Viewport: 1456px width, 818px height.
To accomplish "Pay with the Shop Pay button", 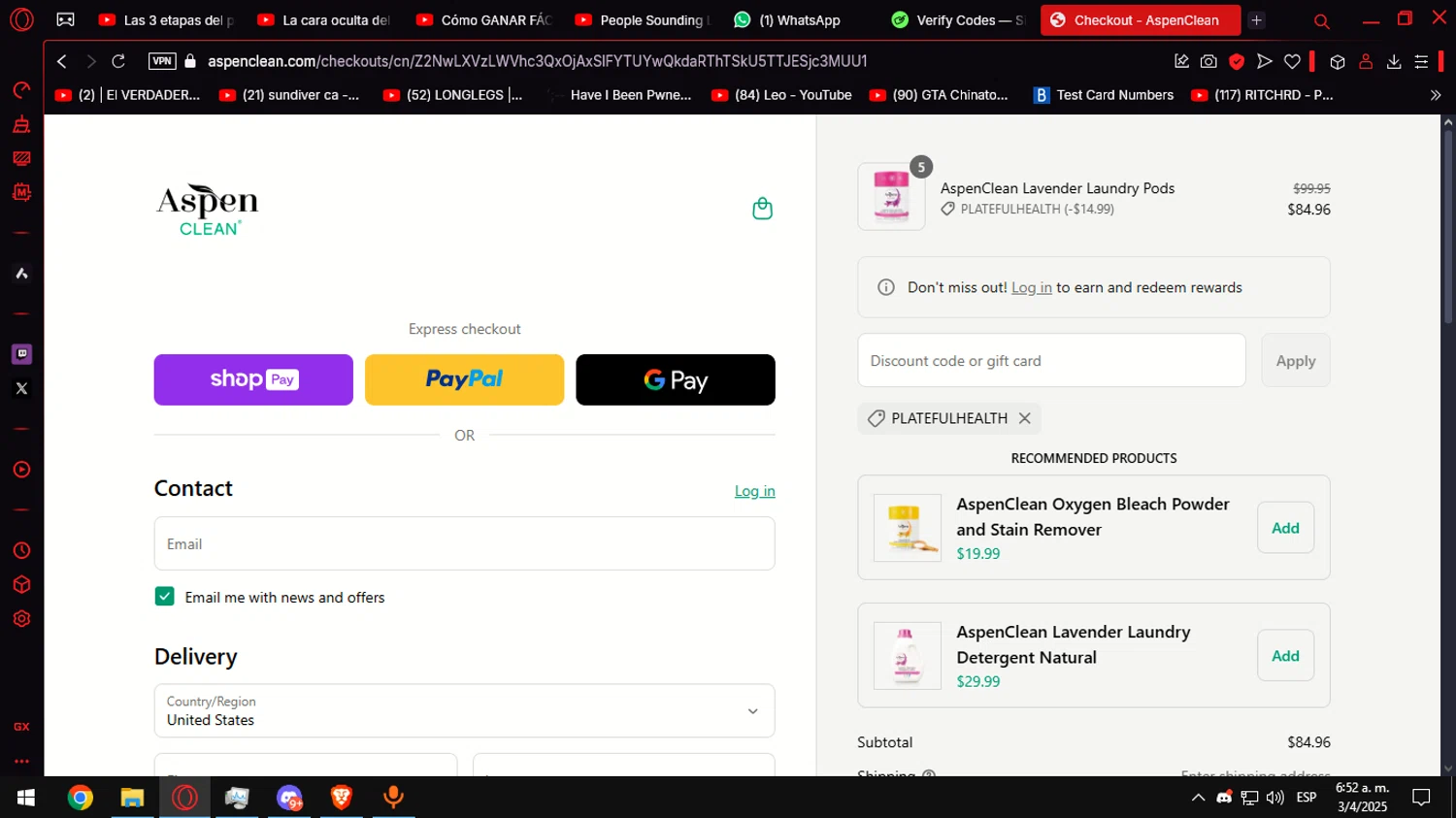I will [253, 379].
